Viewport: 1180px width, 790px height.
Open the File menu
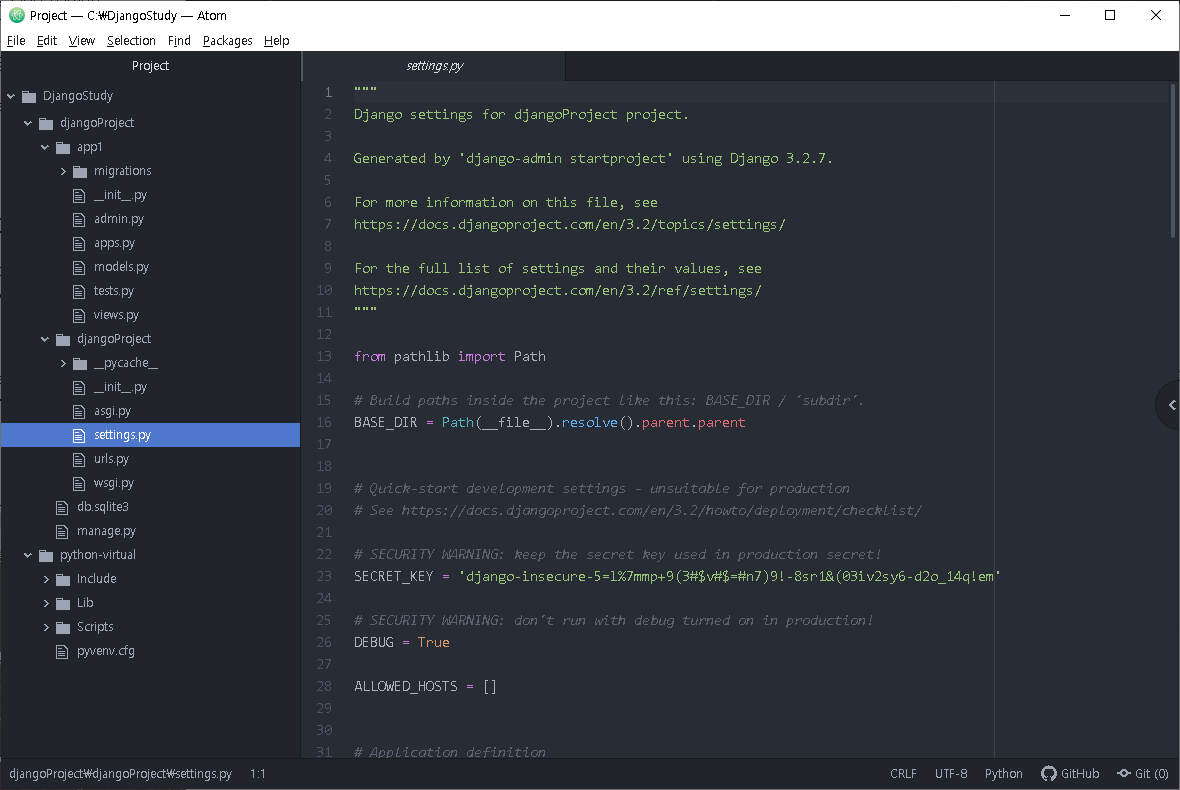tap(16, 41)
